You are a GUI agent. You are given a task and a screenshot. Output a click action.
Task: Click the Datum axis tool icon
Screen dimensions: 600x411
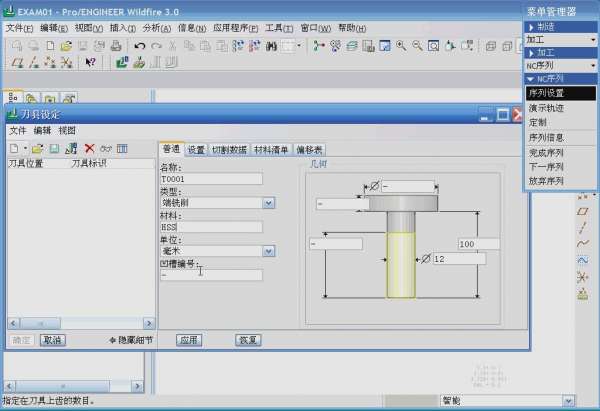[34, 62]
